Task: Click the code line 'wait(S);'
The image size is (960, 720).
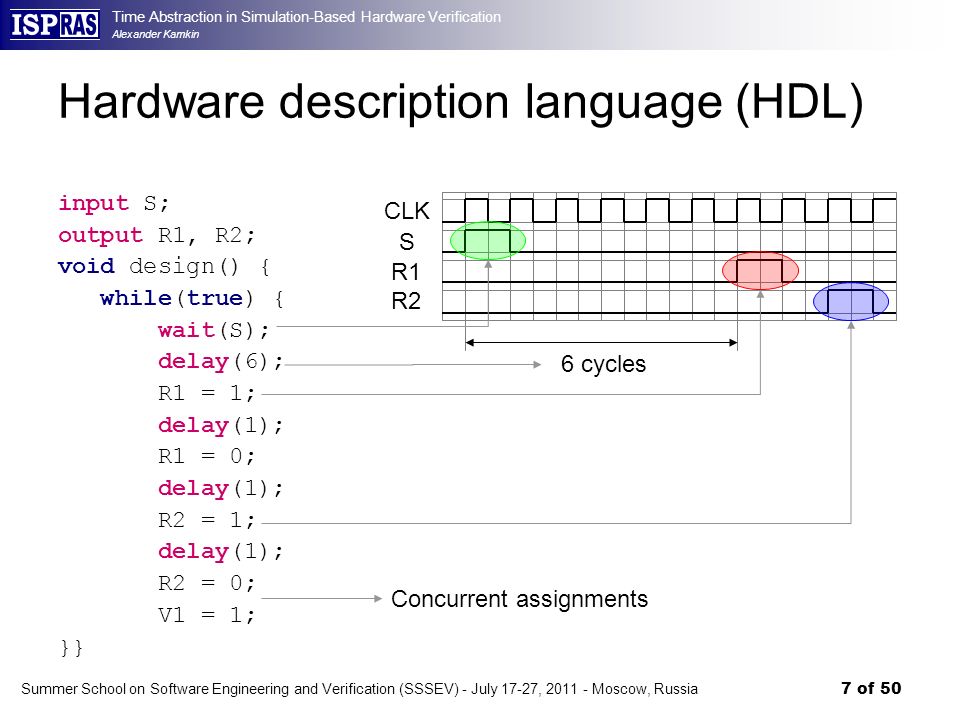Action: point(214,331)
